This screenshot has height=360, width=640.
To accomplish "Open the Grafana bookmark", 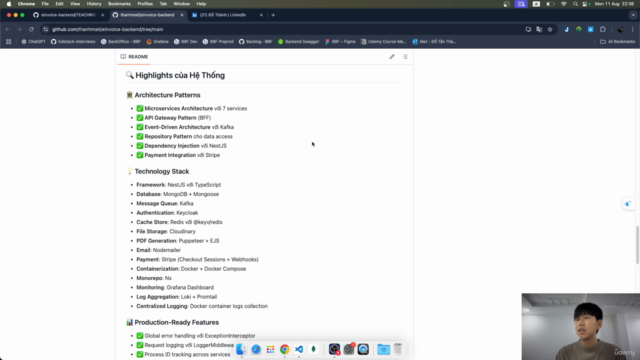I will (158, 42).
